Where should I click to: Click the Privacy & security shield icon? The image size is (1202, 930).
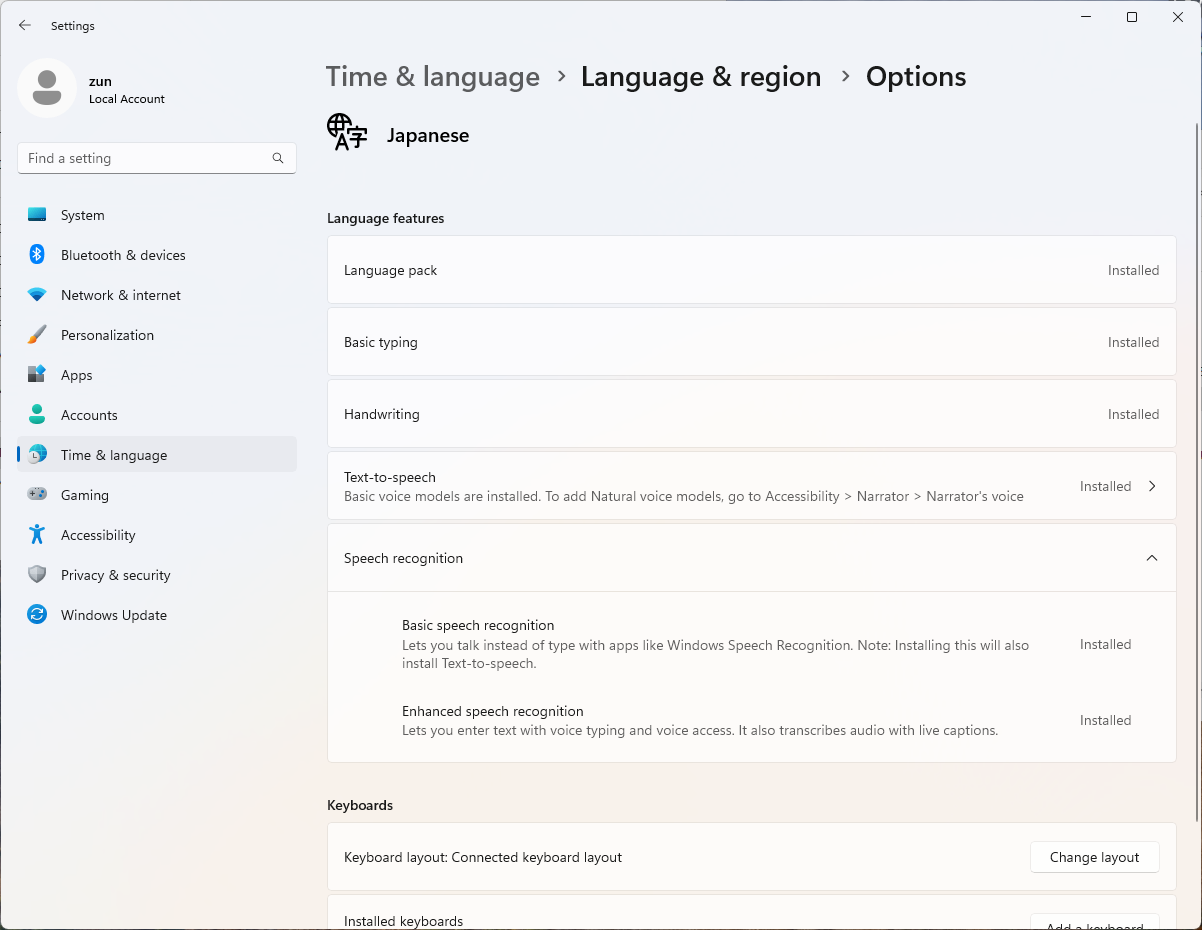(37, 575)
